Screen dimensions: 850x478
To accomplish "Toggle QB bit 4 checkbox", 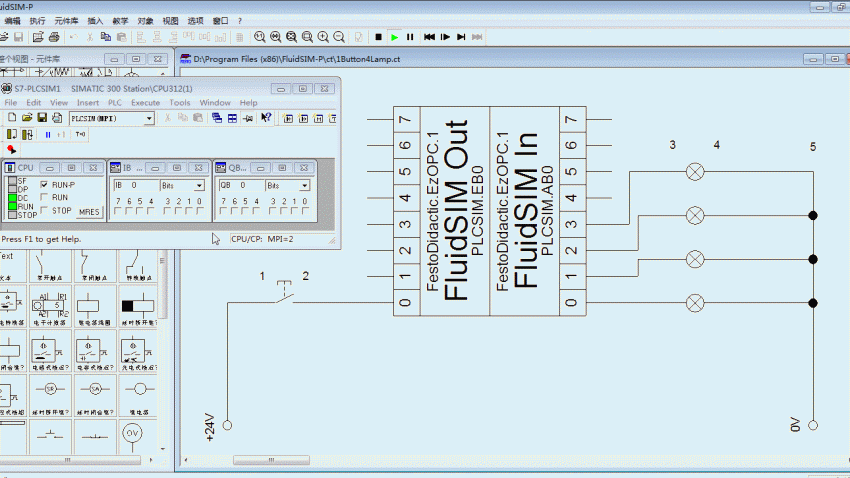I will [257, 211].
